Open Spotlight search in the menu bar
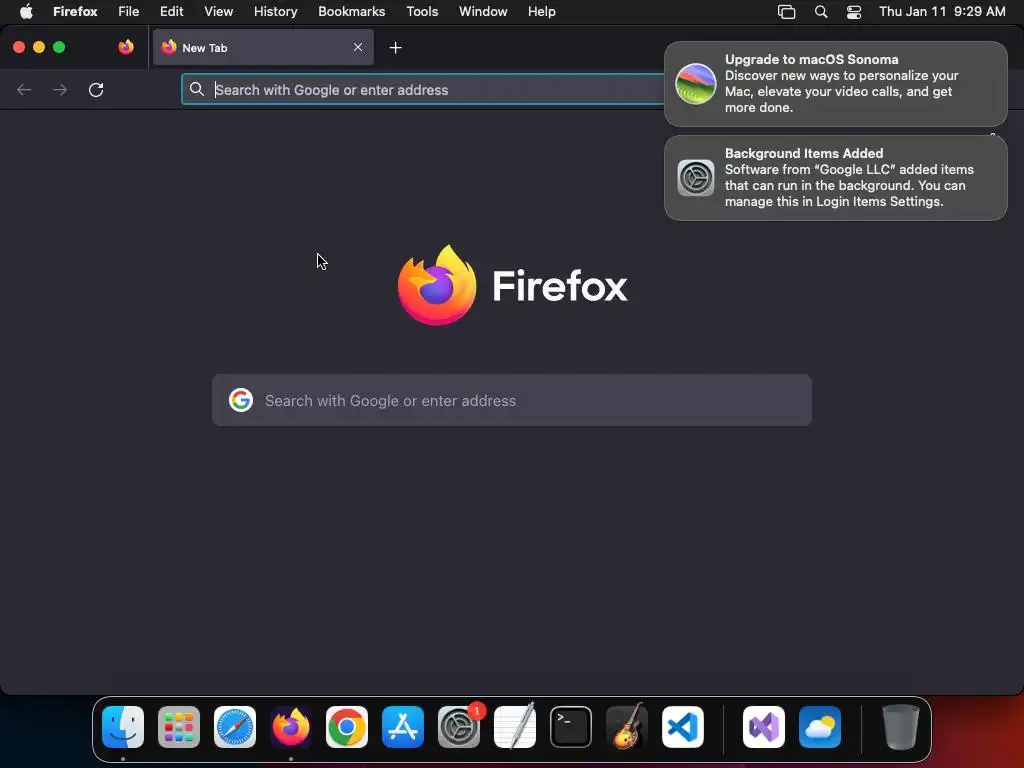Viewport: 1024px width, 768px height. pos(821,12)
